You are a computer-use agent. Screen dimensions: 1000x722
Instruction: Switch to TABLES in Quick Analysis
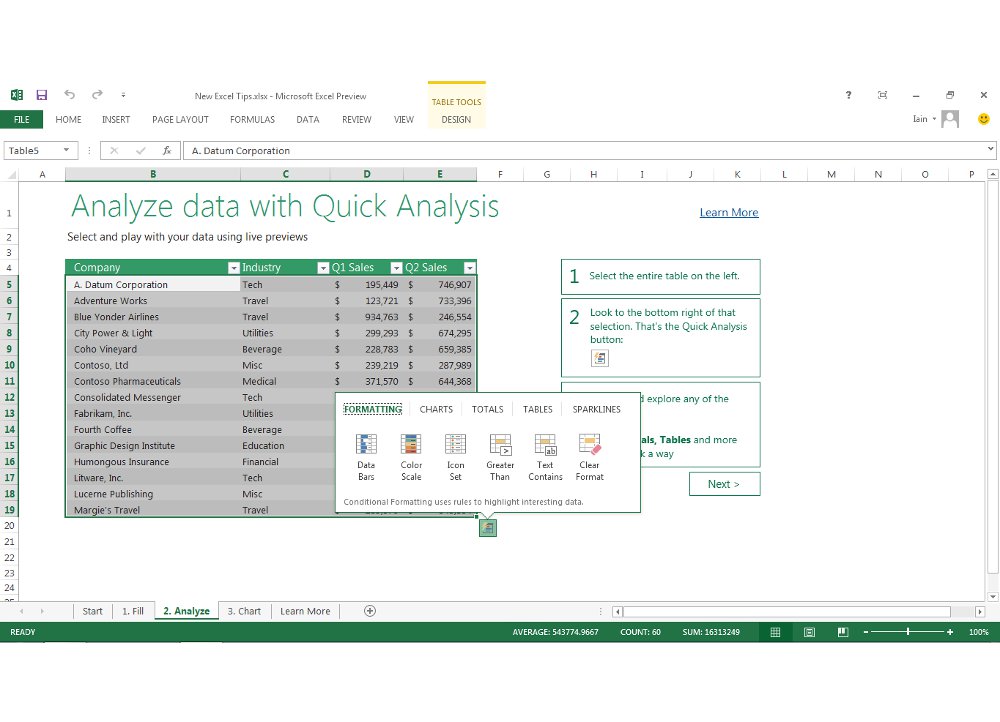(538, 409)
